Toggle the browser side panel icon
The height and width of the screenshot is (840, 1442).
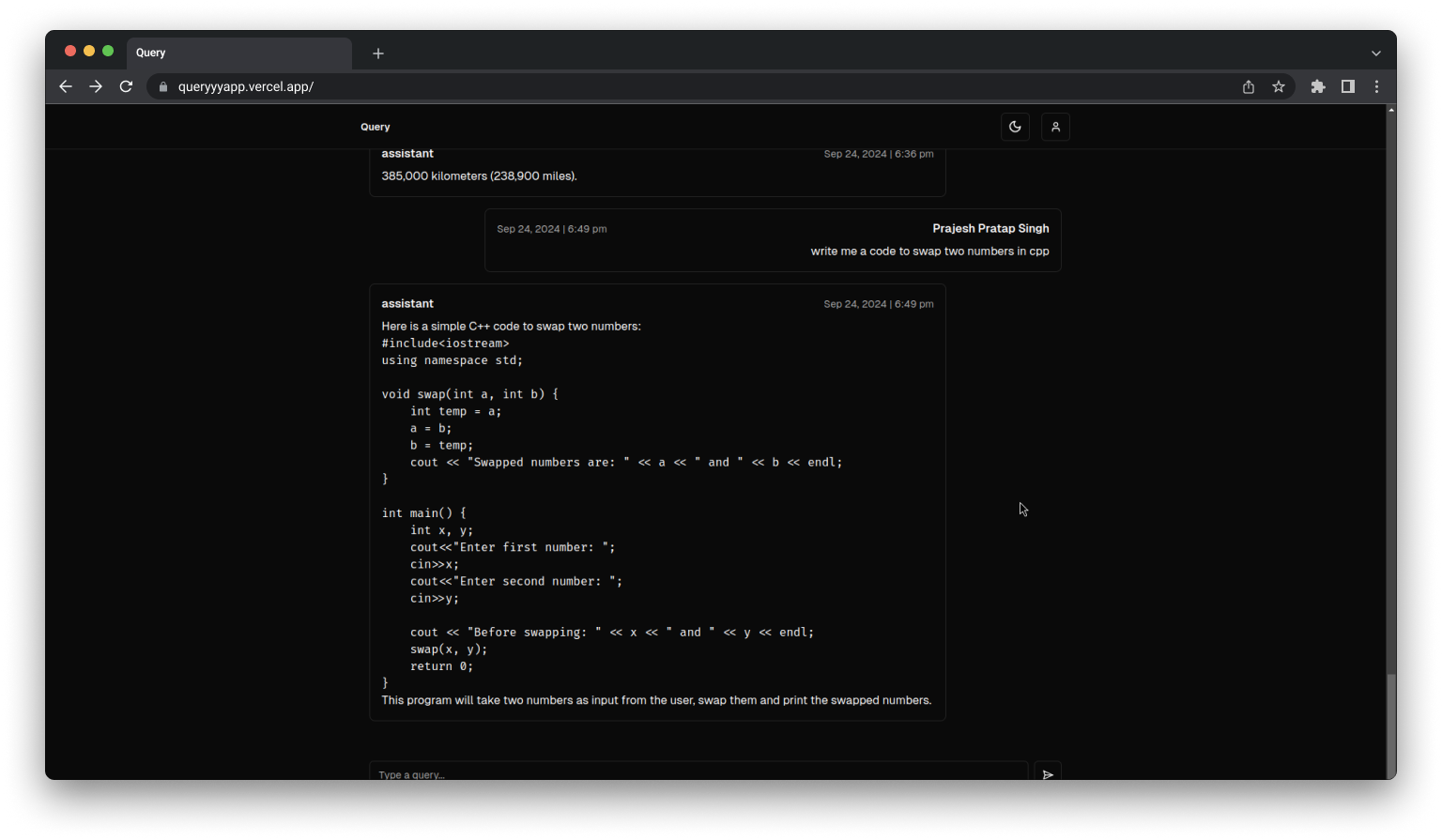coord(1348,86)
